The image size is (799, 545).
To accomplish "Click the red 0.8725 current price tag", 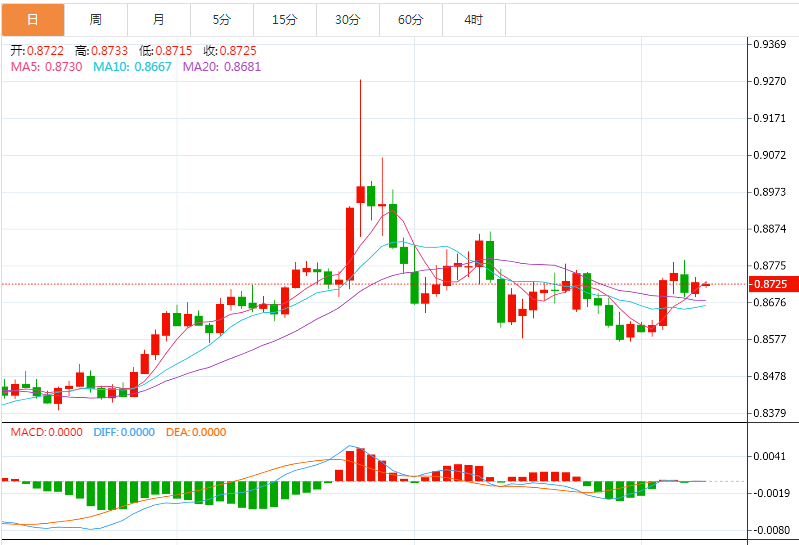I will [x=772, y=284].
